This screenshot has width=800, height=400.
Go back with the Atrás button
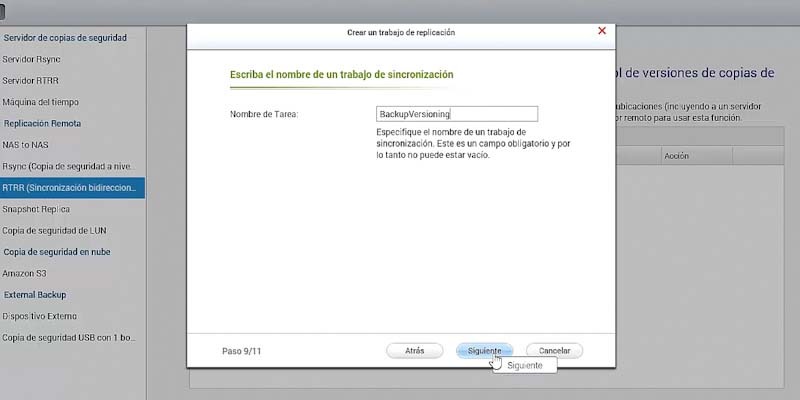(414, 351)
